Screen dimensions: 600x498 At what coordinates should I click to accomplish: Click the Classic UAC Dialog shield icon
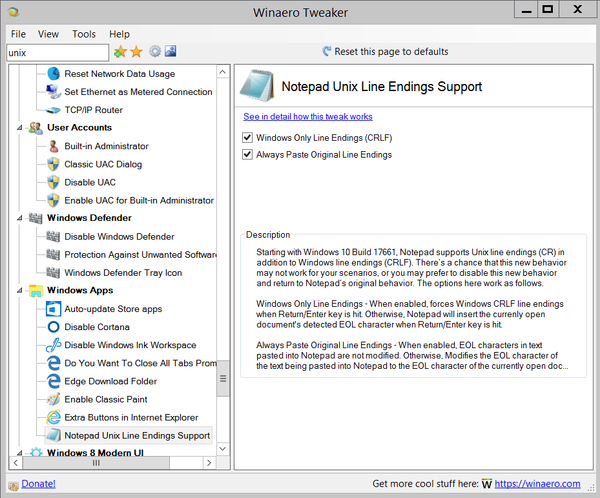click(x=53, y=164)
